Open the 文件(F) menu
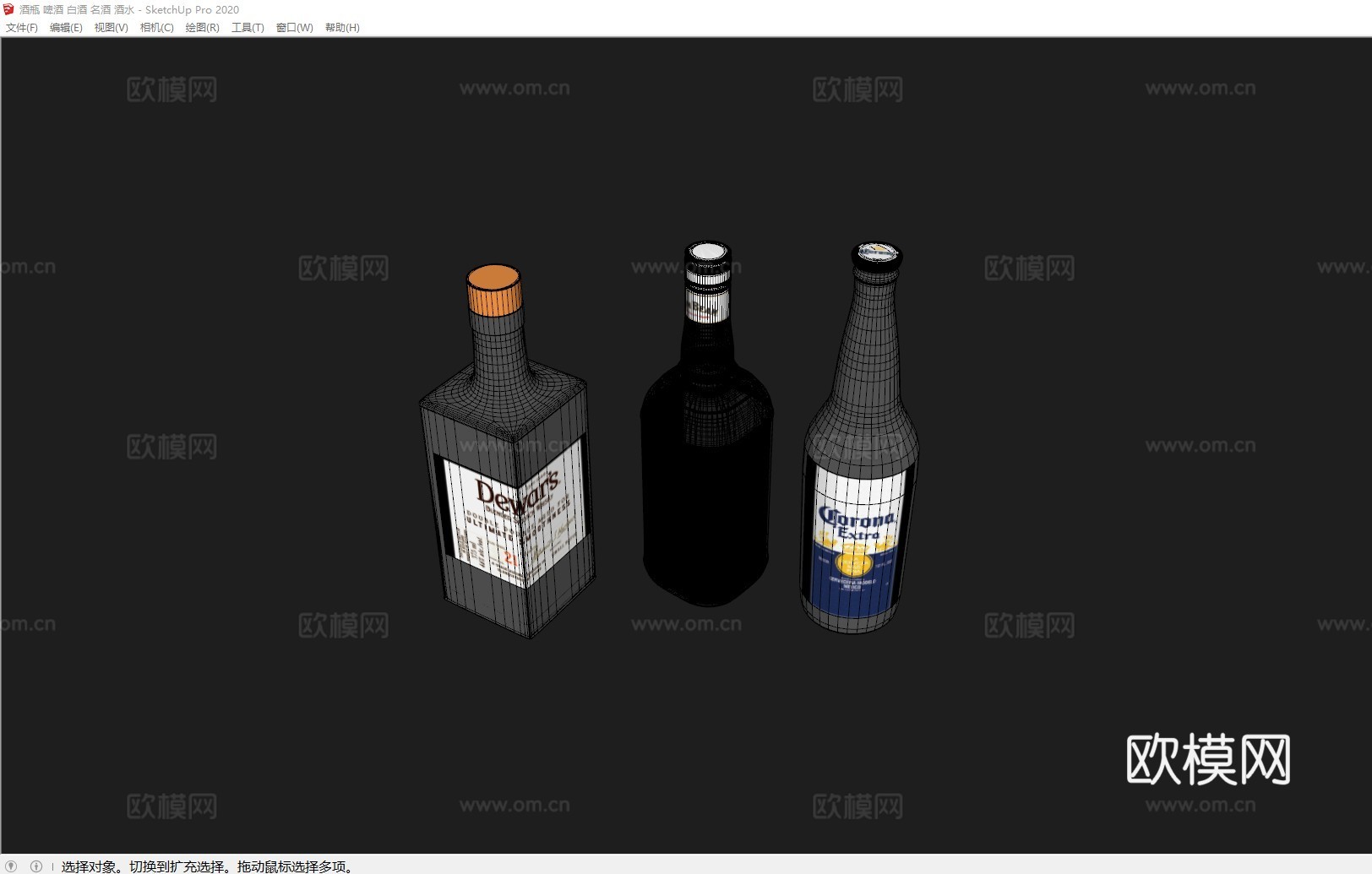Screen dimensions: 1372x874 click(x=22, y=28)
